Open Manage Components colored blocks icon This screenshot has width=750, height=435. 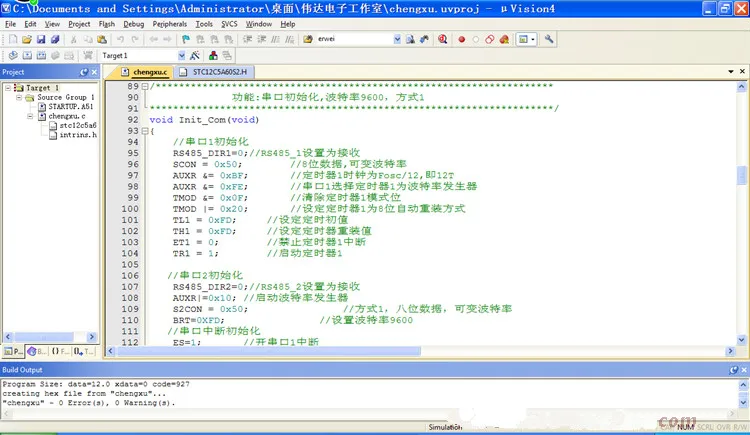[213, 56]
